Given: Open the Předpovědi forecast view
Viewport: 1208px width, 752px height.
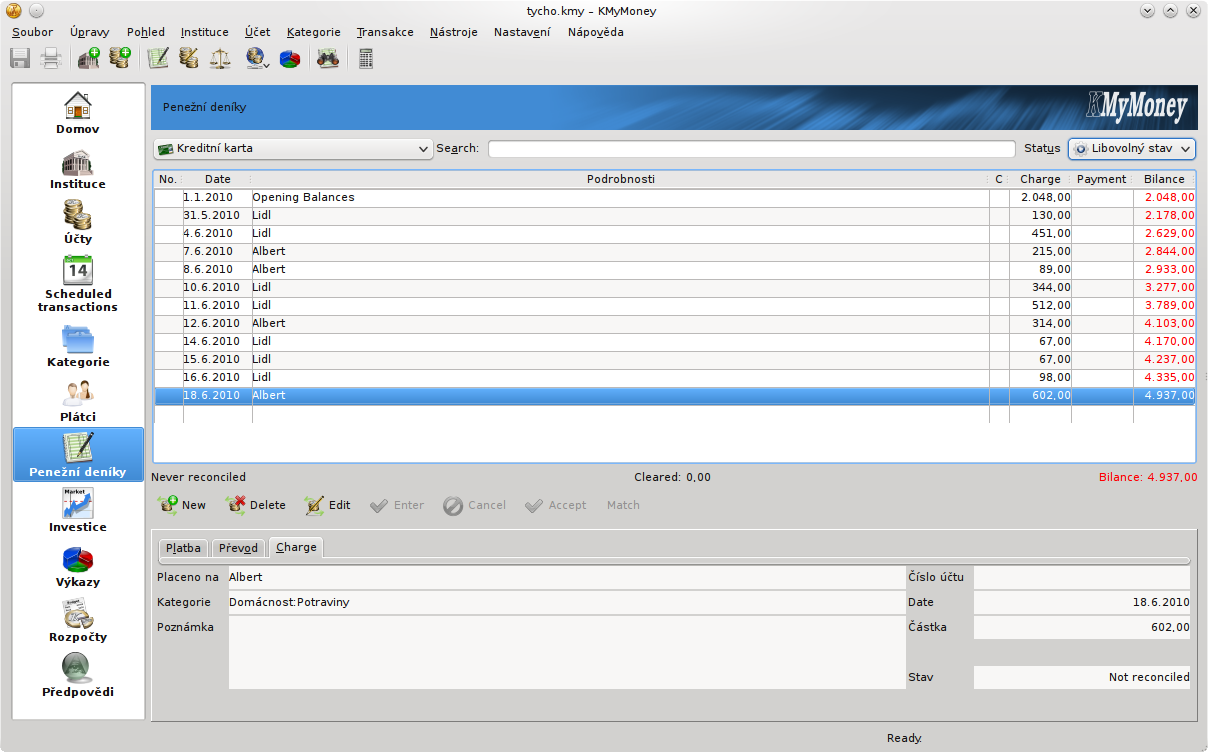Looking at the screenshot, I should 78,675.
